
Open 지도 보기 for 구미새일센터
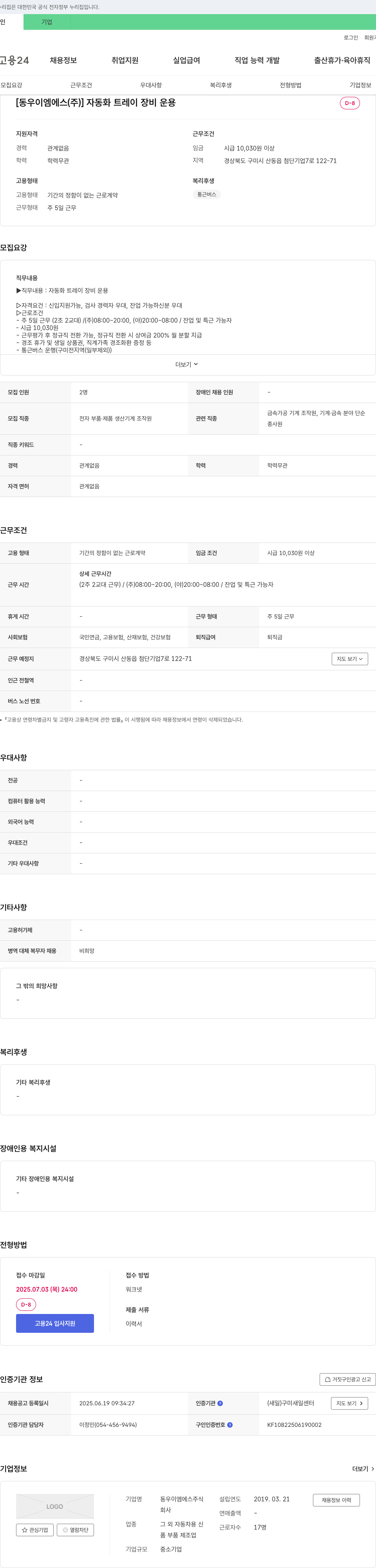(x=349, y=1403)
